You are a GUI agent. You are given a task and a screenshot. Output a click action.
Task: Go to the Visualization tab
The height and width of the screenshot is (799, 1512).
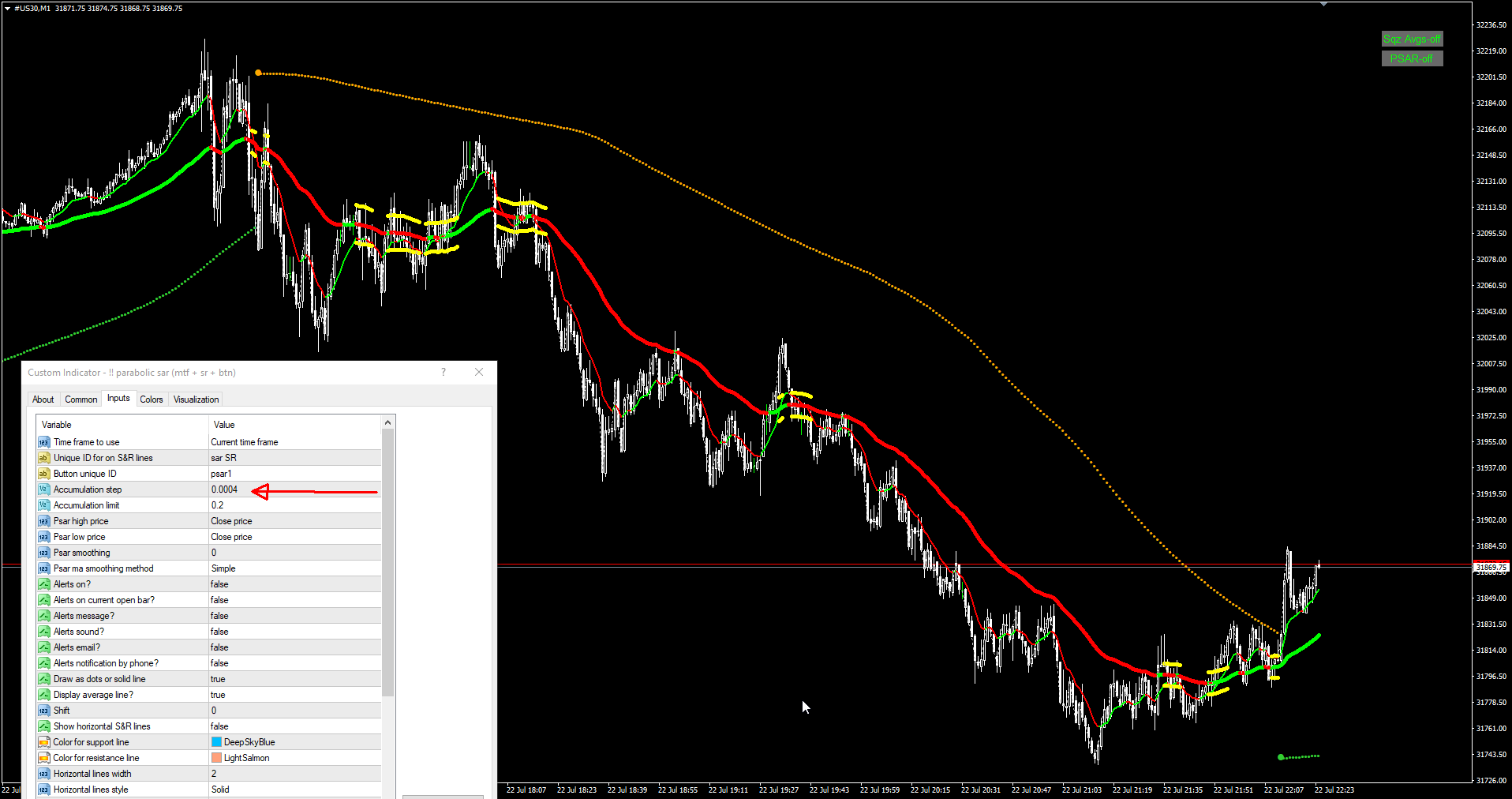point(196,399)
